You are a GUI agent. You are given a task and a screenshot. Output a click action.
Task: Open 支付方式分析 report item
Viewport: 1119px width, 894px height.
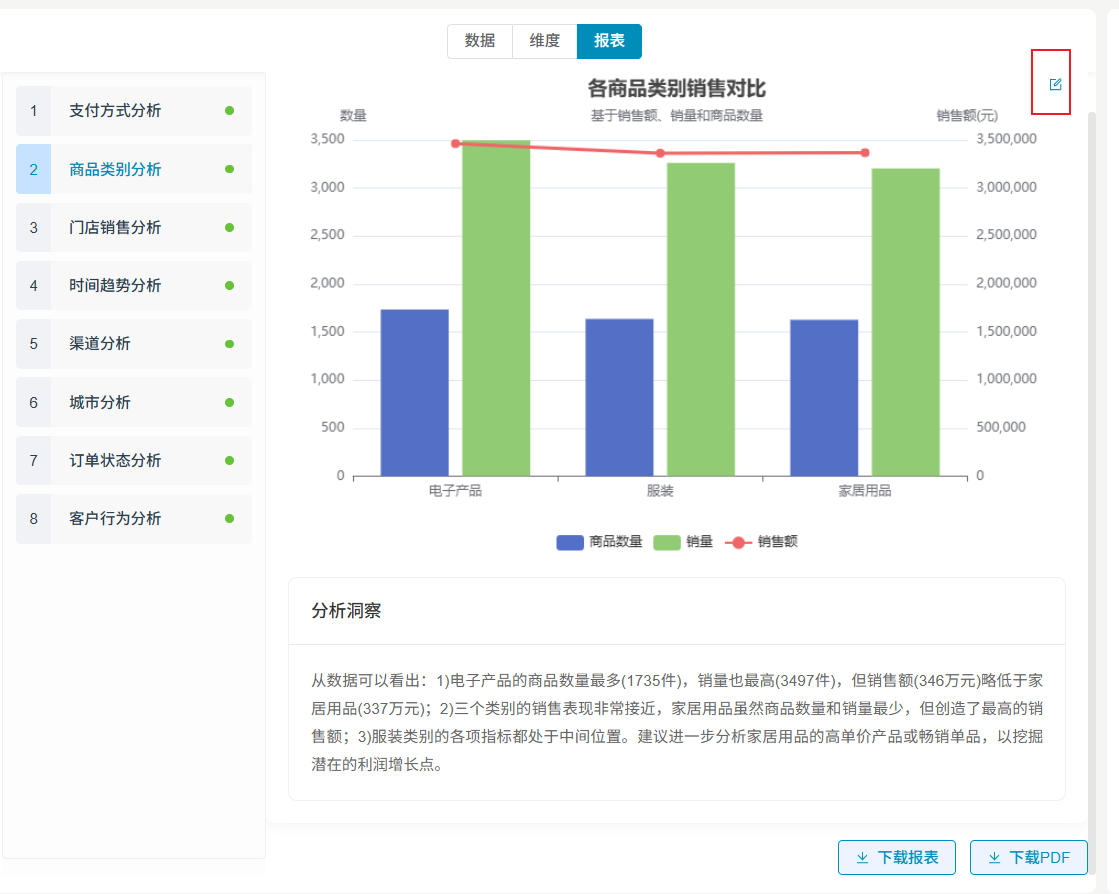pos(134,111)
